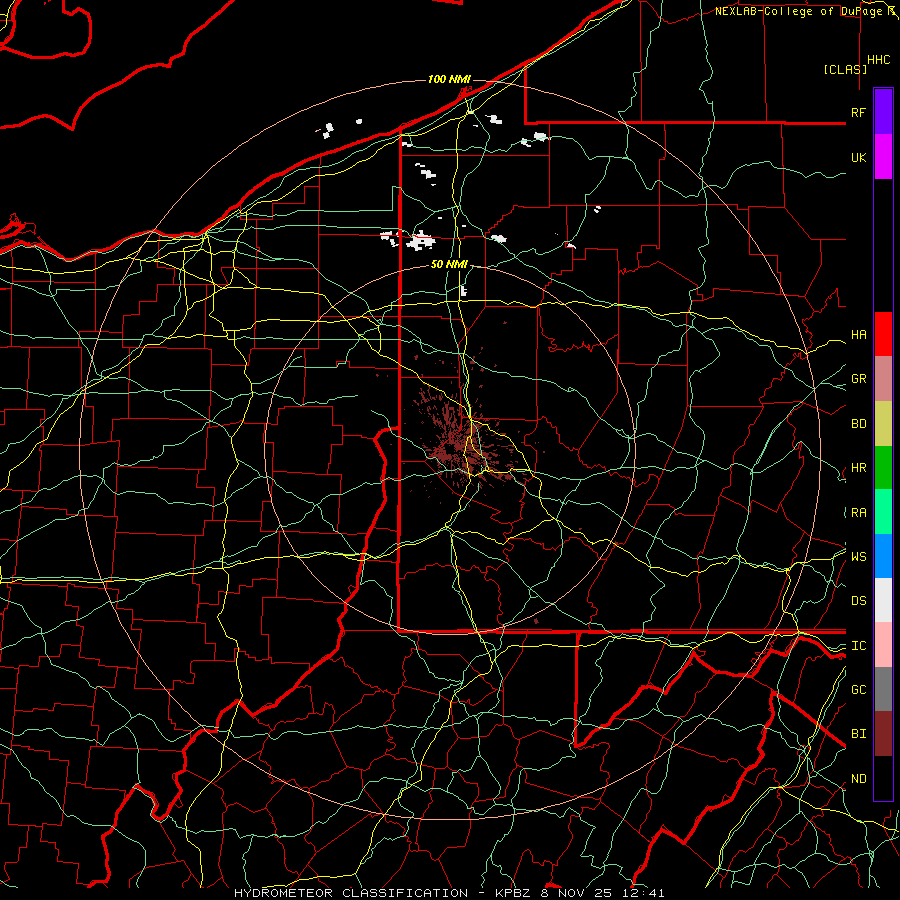Pick the dark green HR legend swatch
The image size is (900, 900).
[883, 468]
